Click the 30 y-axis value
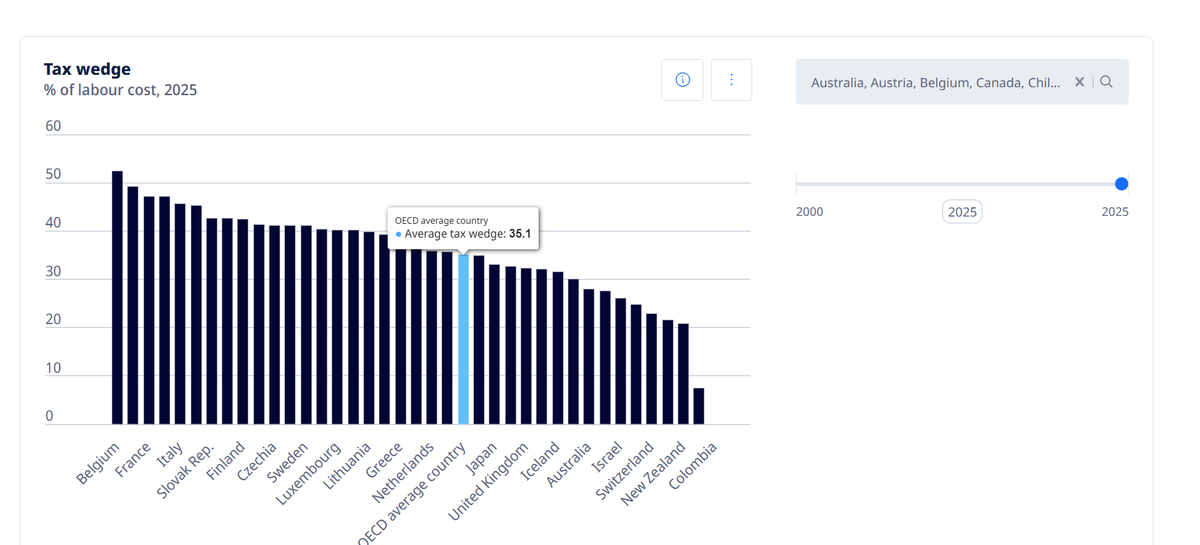The image size is (1200, 545). click(x=53, y=271)
